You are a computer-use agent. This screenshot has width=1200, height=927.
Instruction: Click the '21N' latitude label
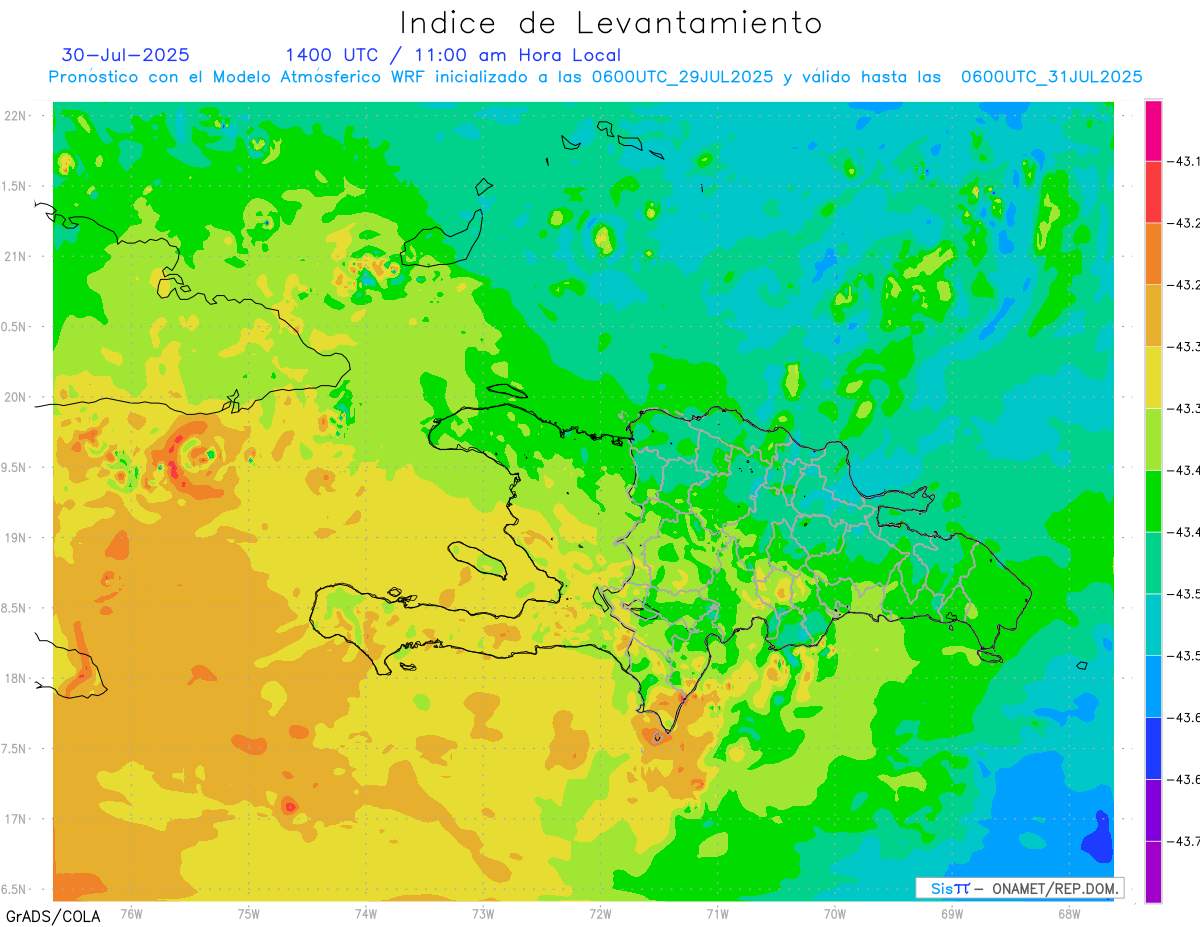(x=15, y=256)
